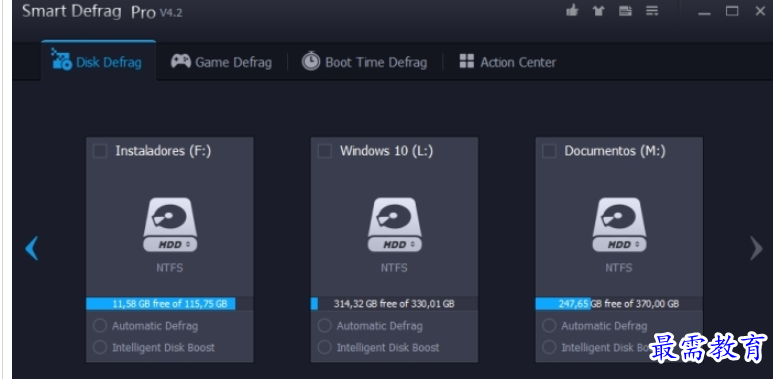The height and width of the screenshot is (379, 773).
Task: Switch to the Boot Time Defrag tab
Action: pos(364,62)
